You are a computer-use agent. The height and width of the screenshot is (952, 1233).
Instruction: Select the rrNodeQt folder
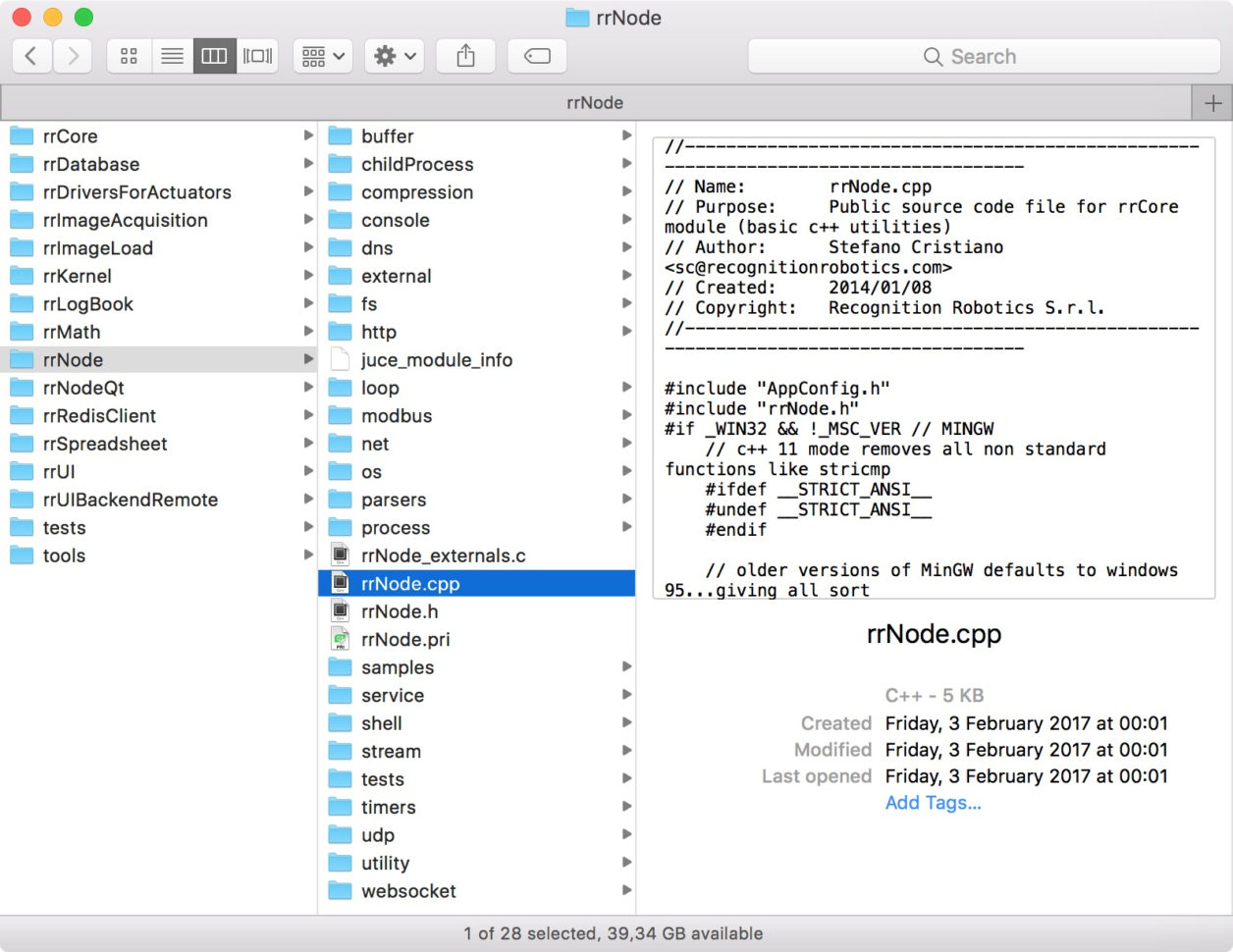158,388
